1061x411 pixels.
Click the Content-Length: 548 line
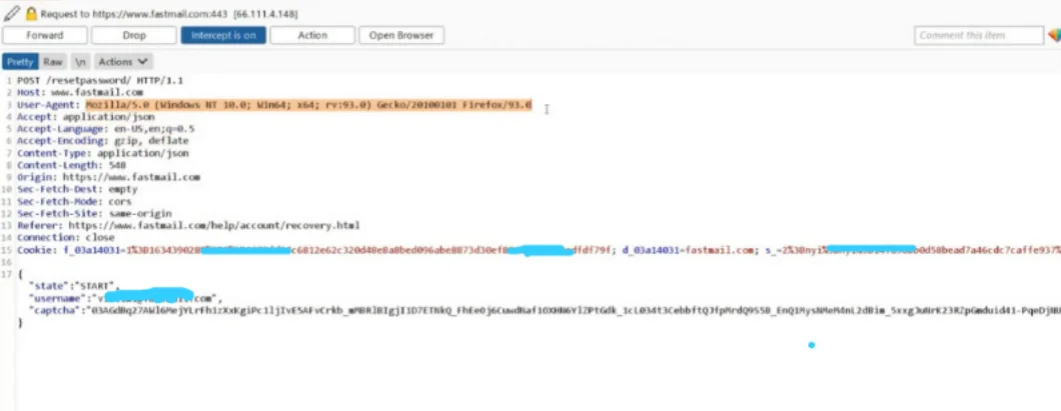click(x=71, y=165)
